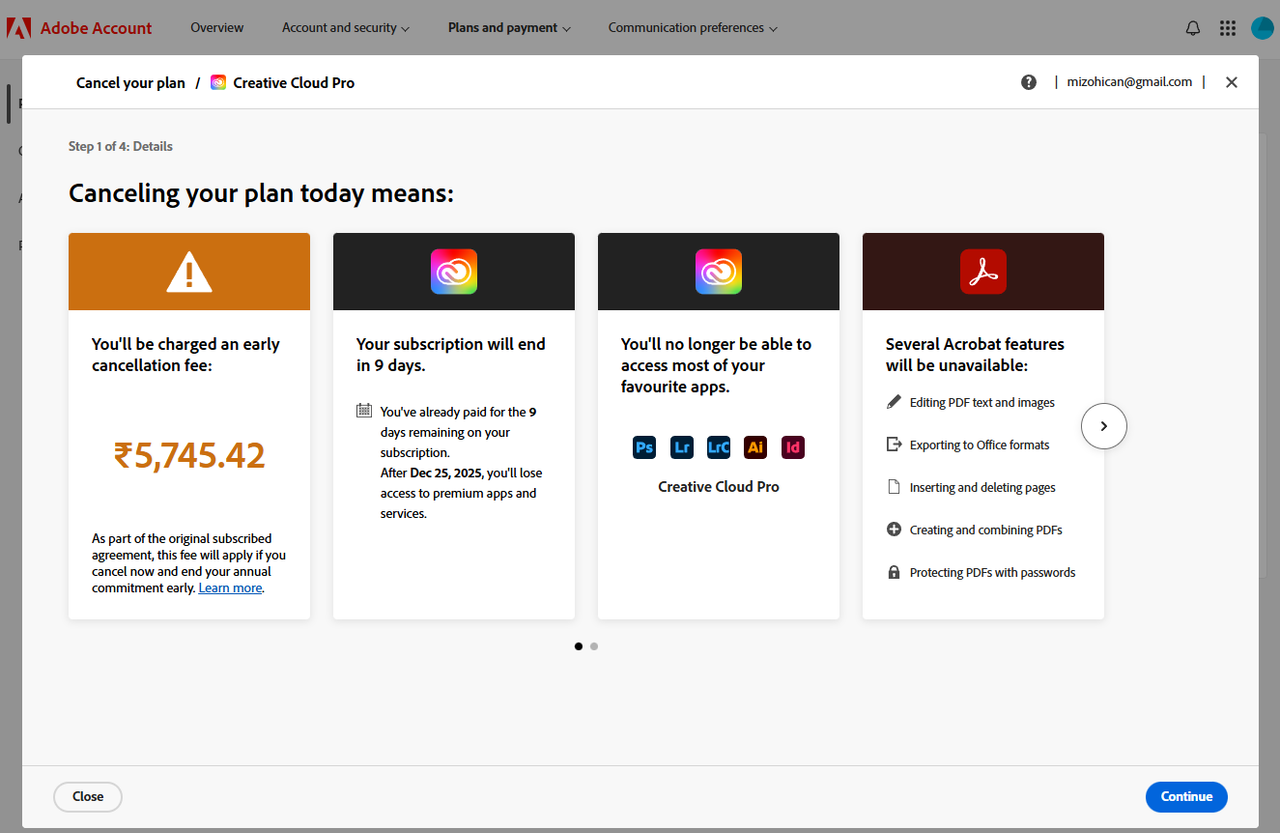1280x833 pixels.
Task: Click Your subscription will end in 9 days
Action: pos(451,355)
